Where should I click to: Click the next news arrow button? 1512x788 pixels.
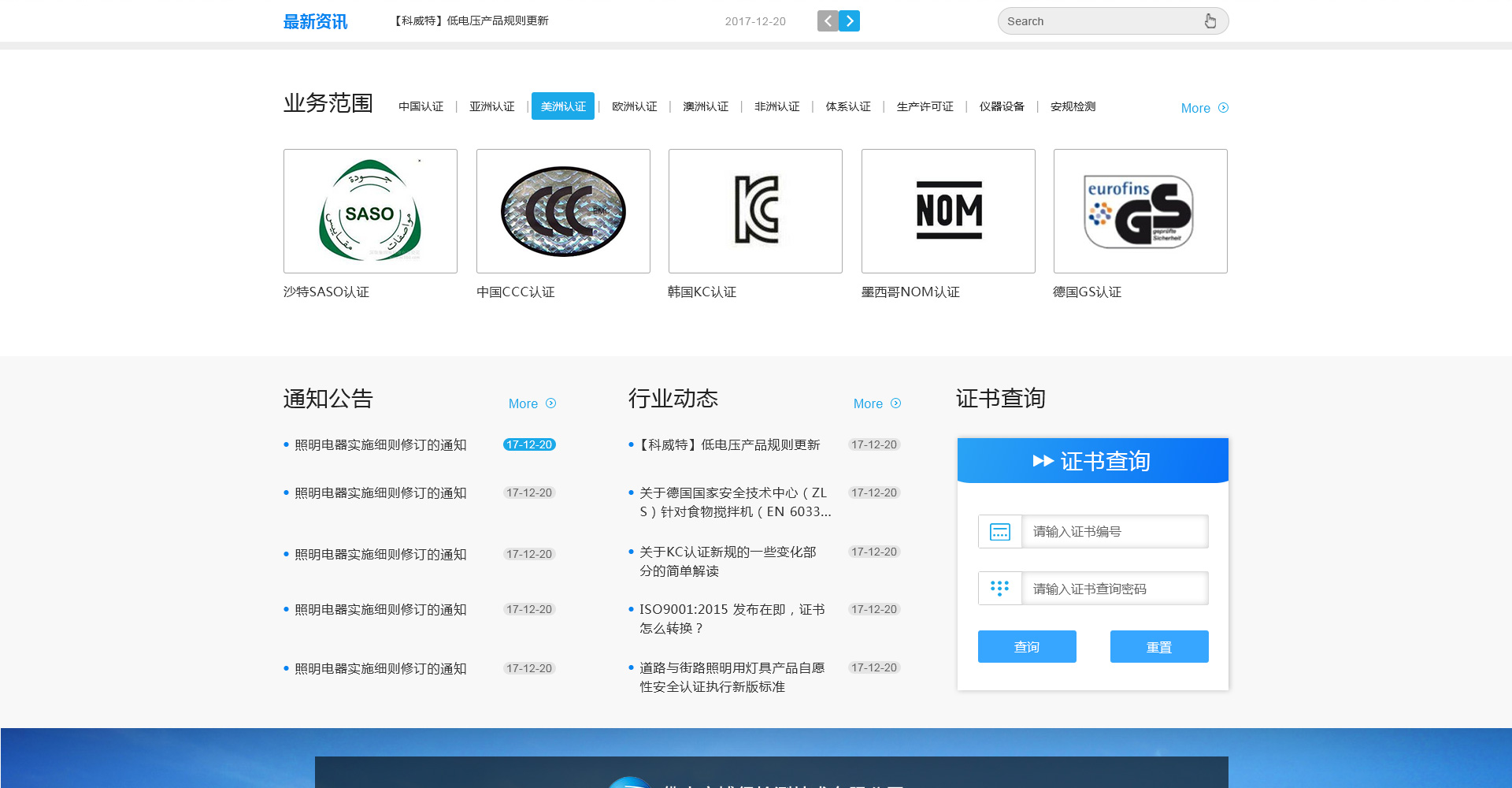(x=849, y=21)
